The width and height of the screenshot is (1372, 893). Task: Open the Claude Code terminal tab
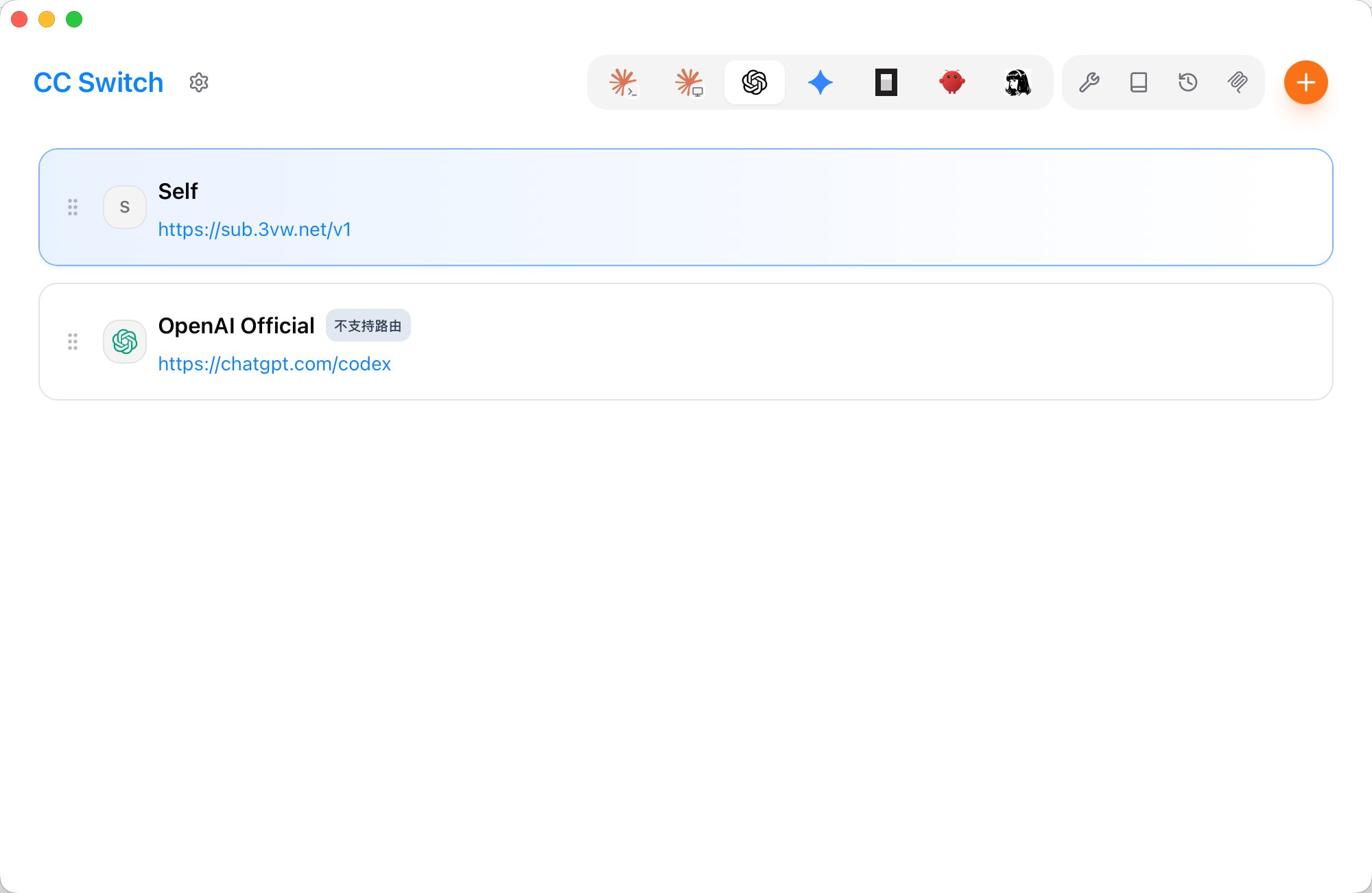pyautogui.click(x=623, y=82)
